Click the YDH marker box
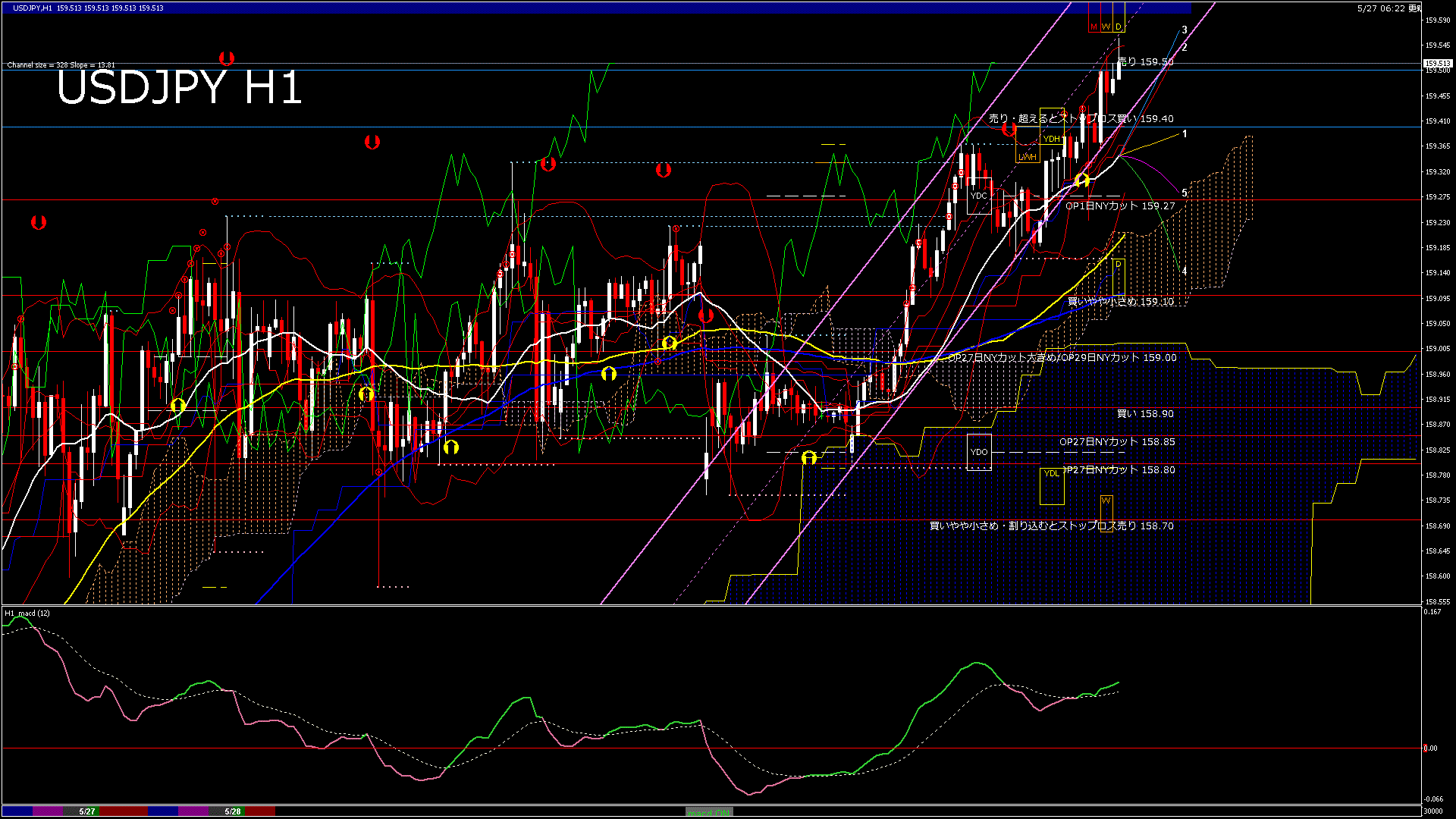Screen dimensions: 1456x819 (x=1052, y=126)
